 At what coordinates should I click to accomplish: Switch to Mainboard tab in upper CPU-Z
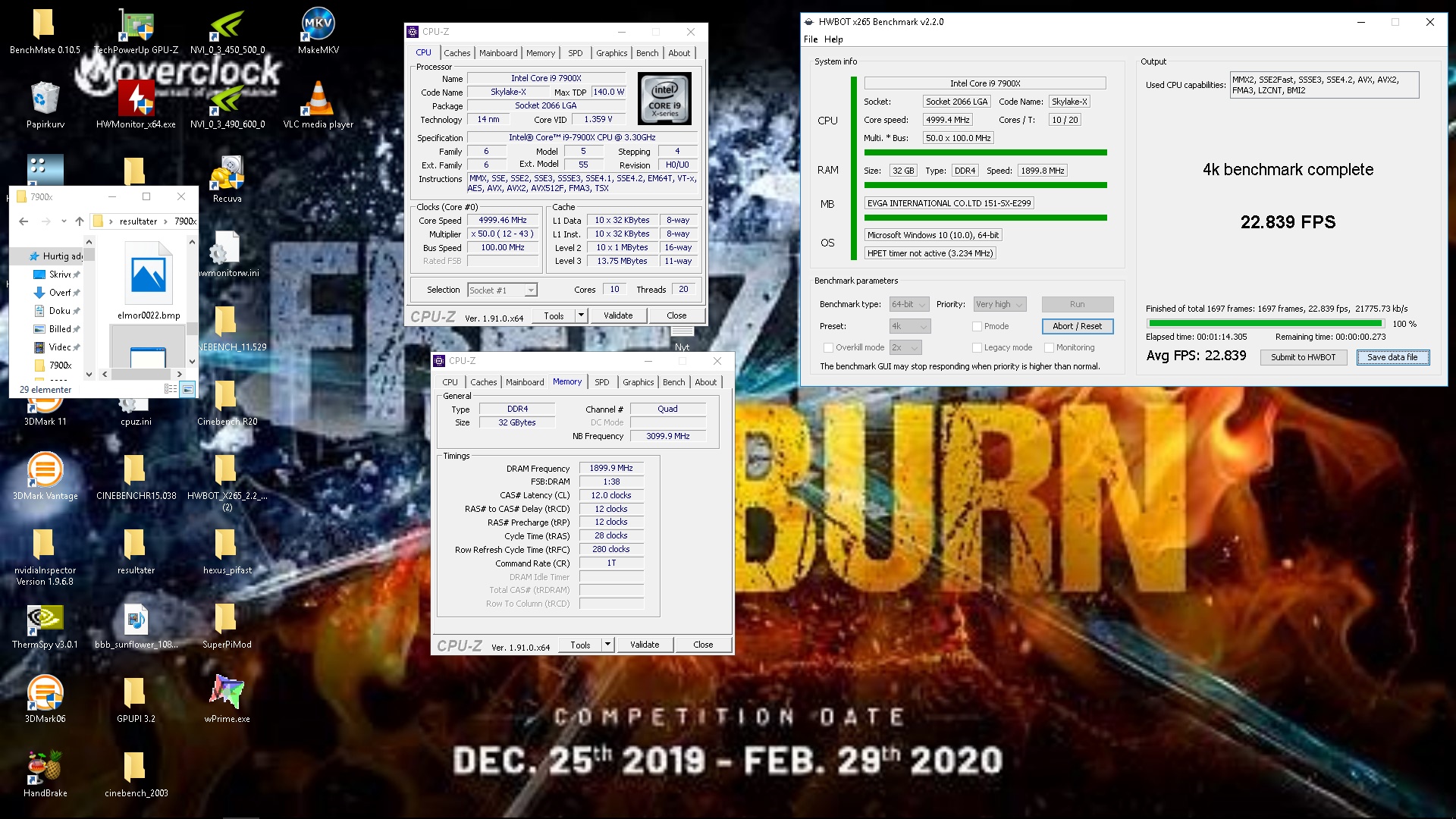(x=498, y=53)
